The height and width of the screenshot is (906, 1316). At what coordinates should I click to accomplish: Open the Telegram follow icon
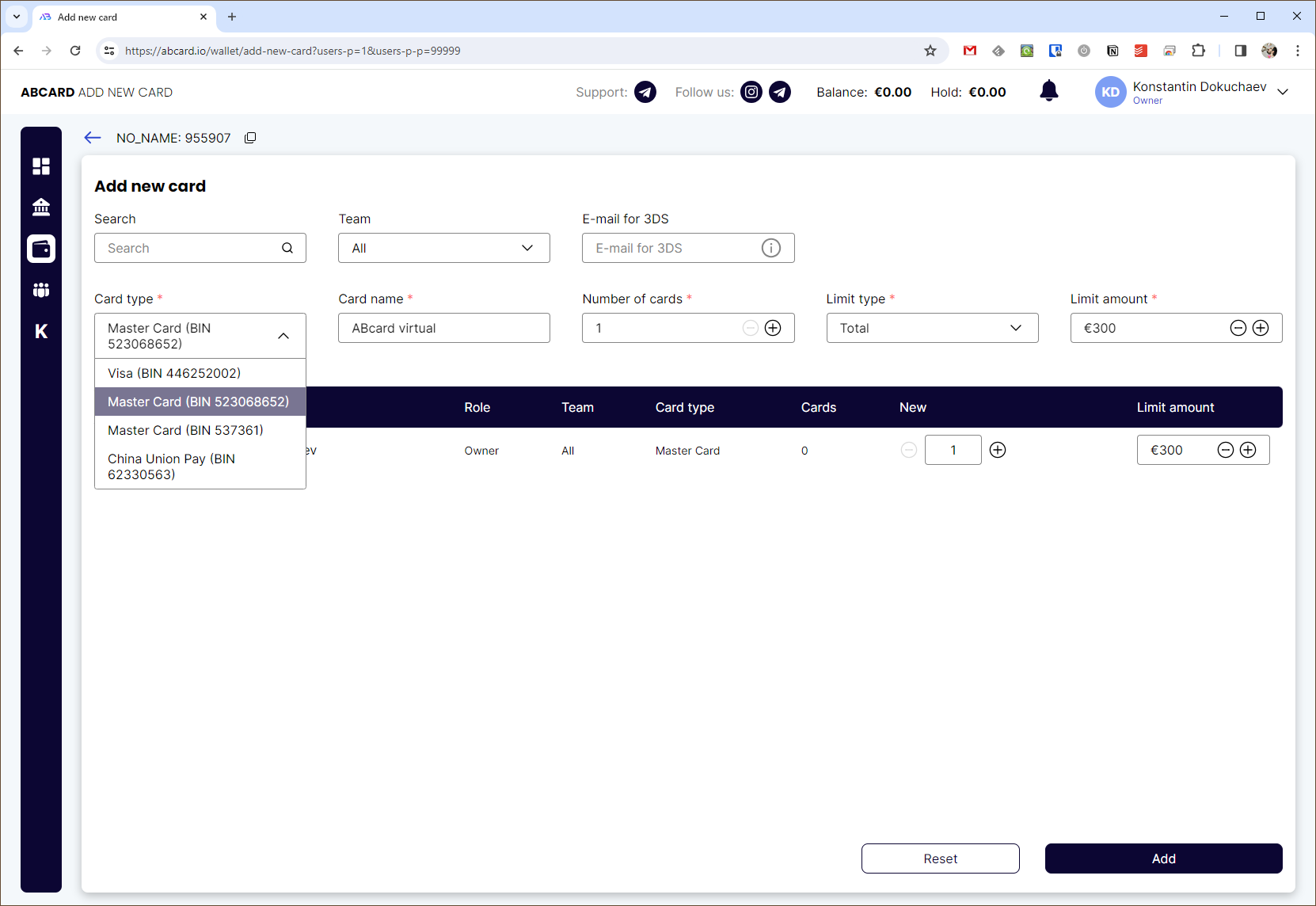(780, 93)
